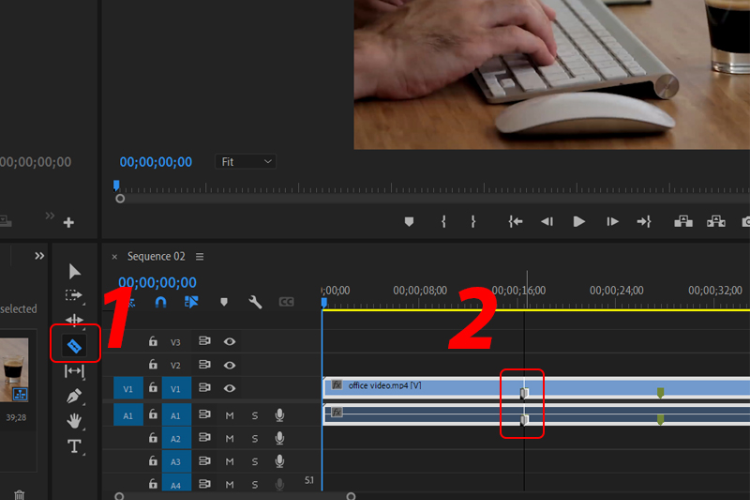Target the A4 track header

pos(176,483)
